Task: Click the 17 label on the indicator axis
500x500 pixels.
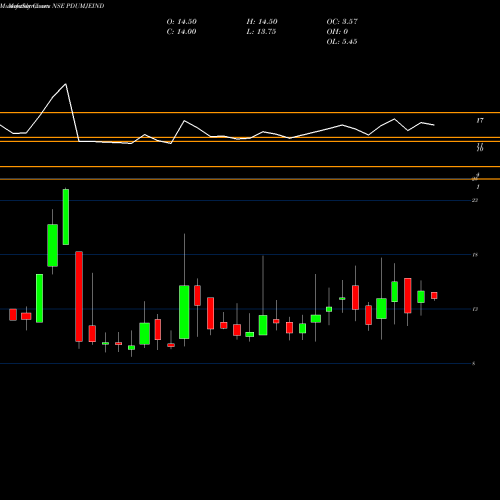Action: (480, 121)
